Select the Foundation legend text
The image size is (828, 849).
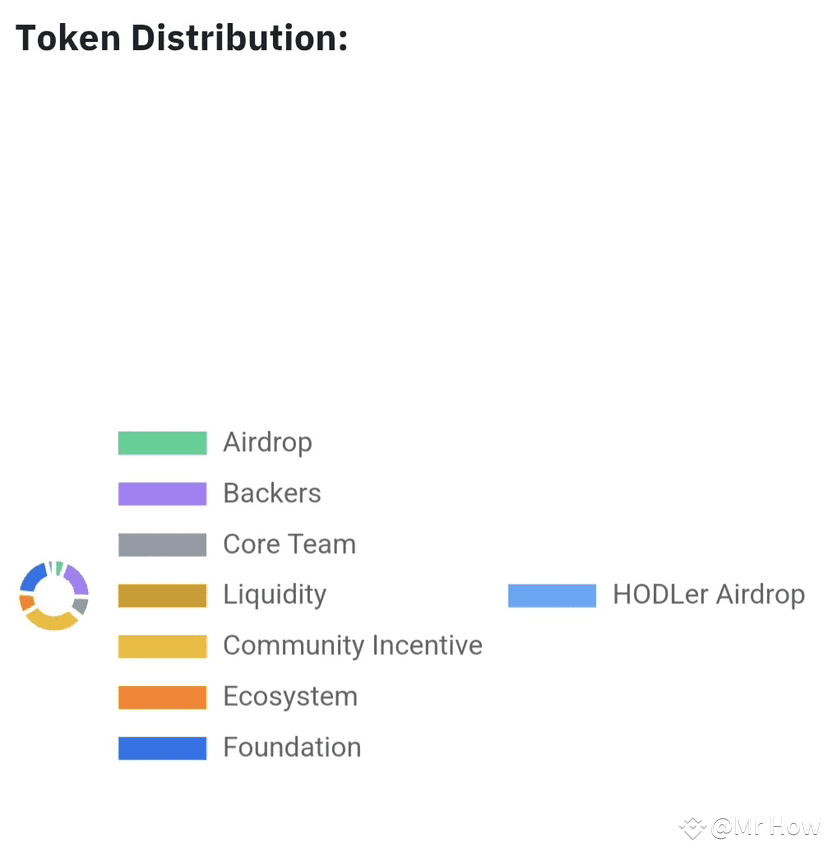(x=292, y=747)
